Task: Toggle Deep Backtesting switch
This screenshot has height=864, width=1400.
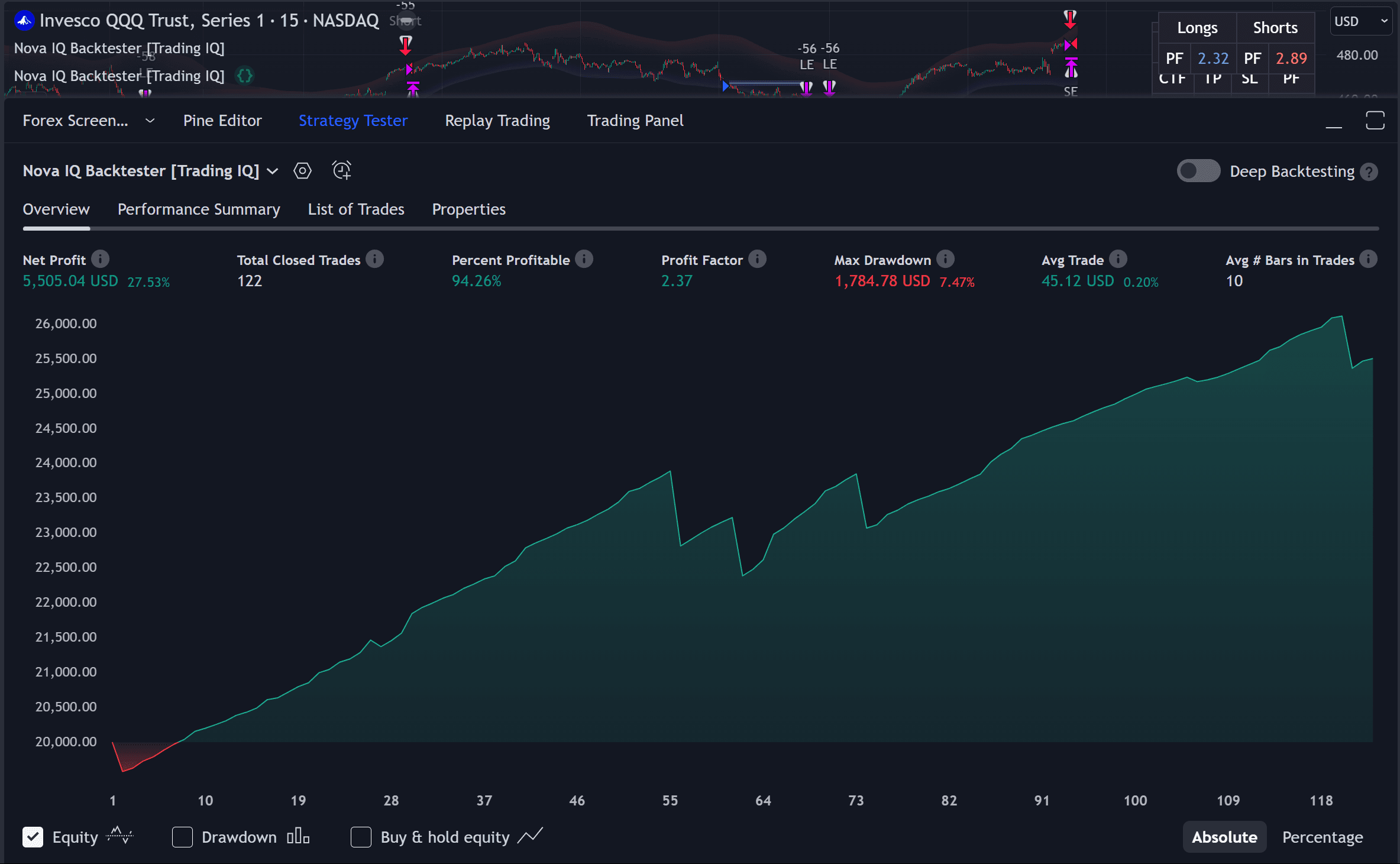Action: tap(1198, 171)
